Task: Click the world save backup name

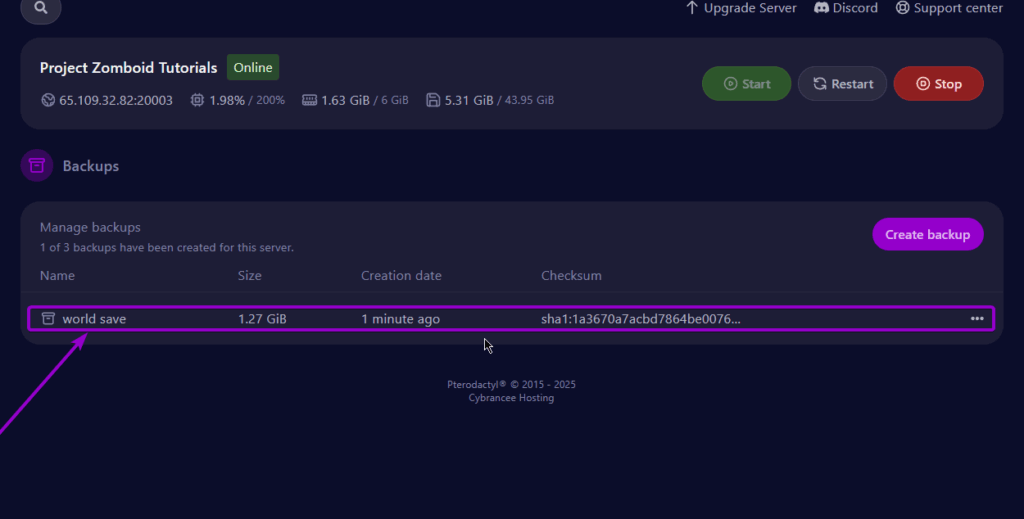Action: 94,319
